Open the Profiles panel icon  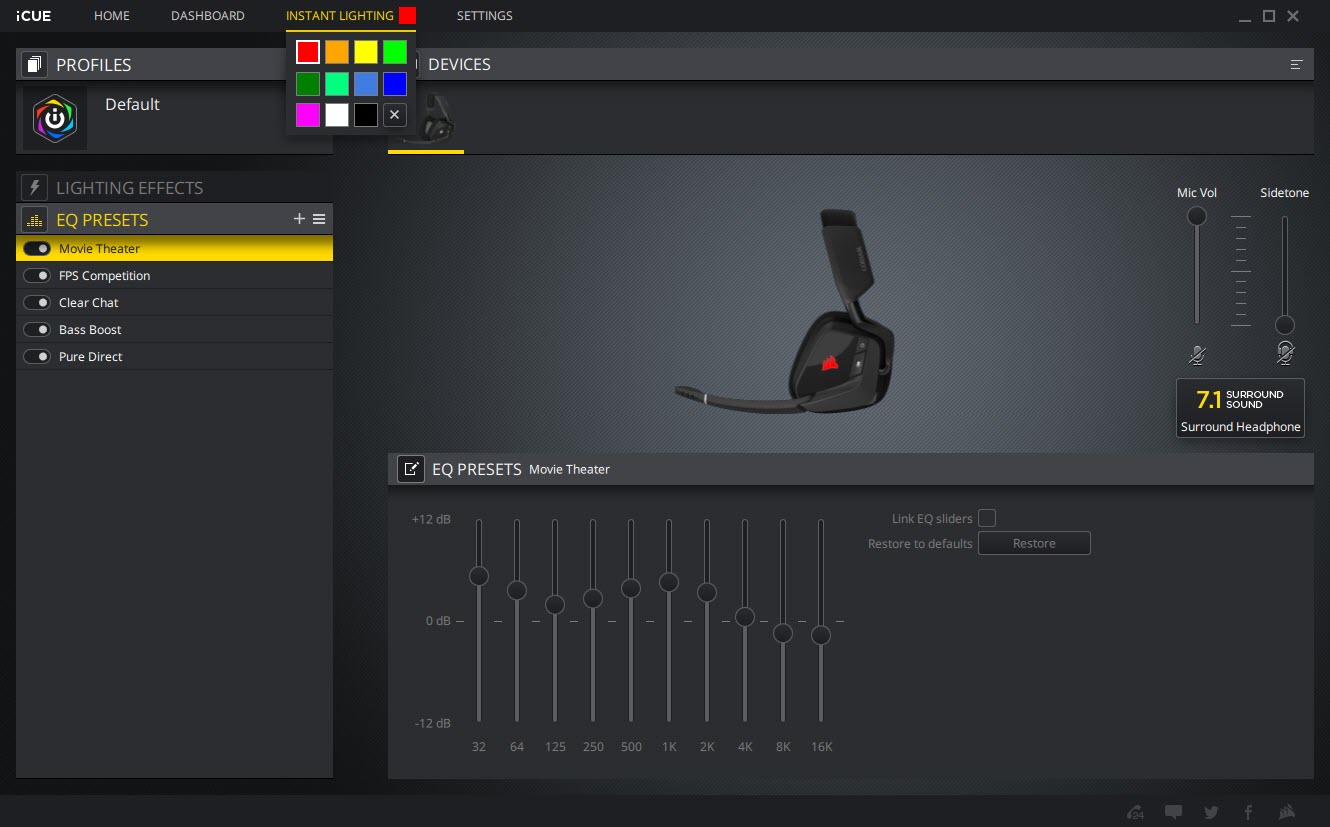click(35, 65)
